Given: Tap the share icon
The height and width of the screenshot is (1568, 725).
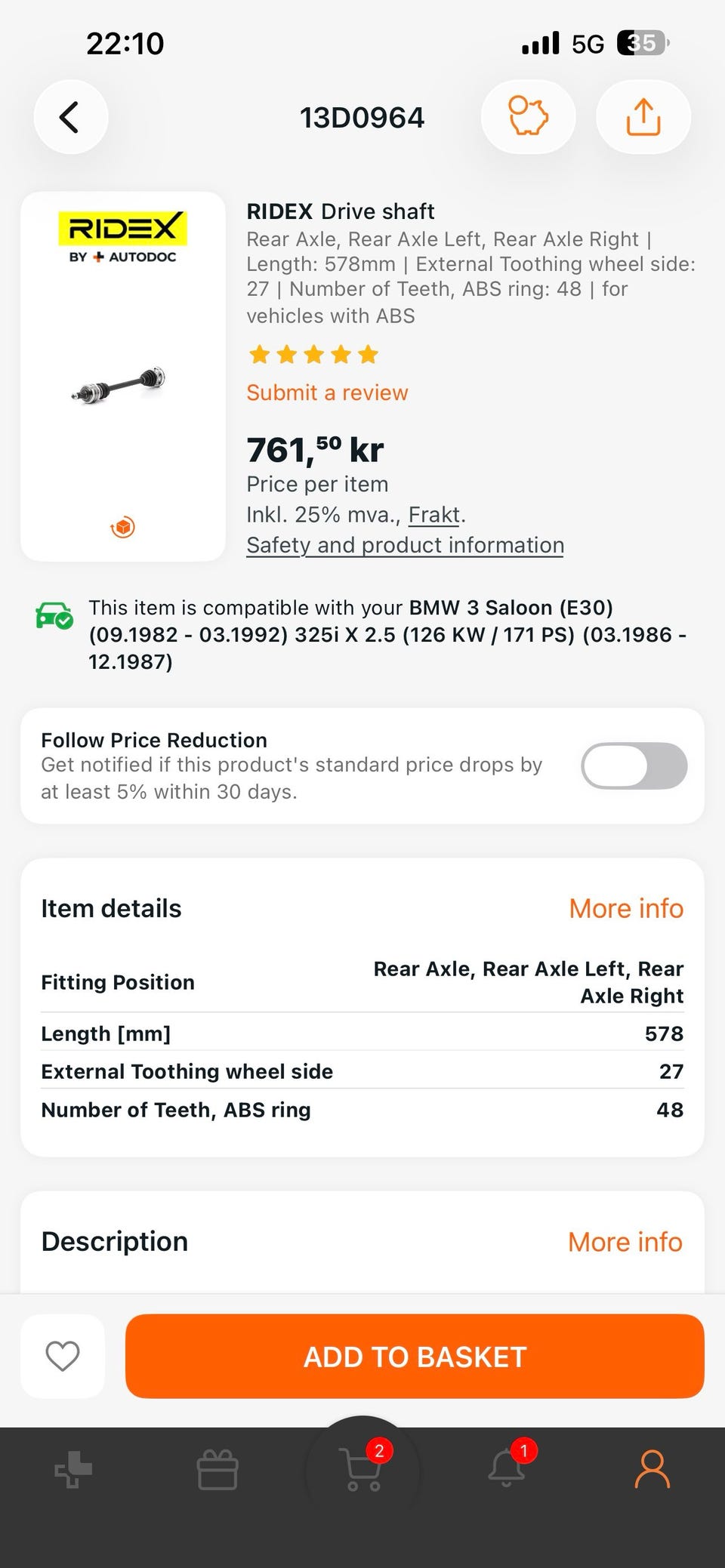Looking at the screenshot, I should (643, 118).
